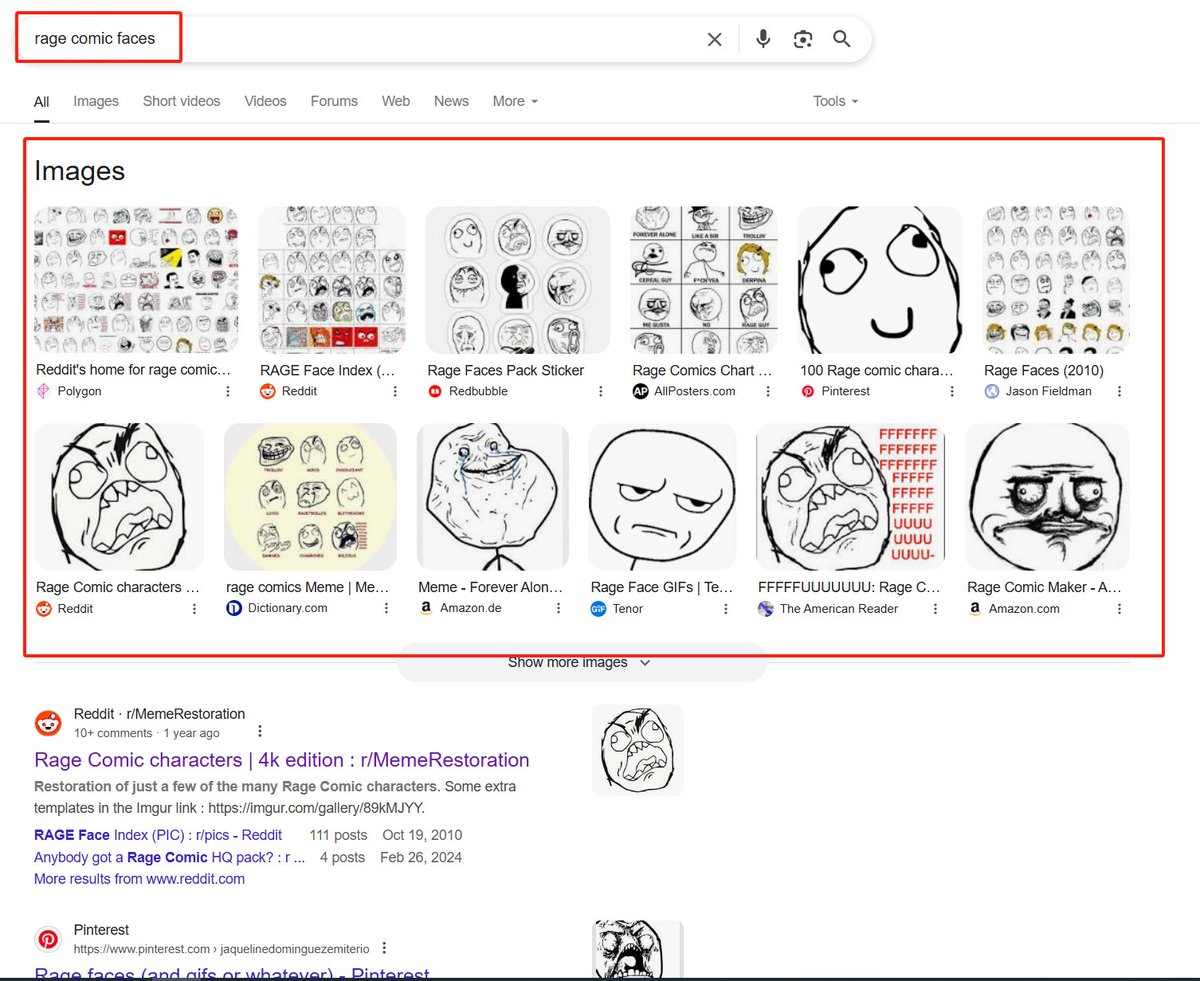Click 'Jason Fieldman' source label
The width and height of the screenshot is (1200, 981).
click(1049, 391)
